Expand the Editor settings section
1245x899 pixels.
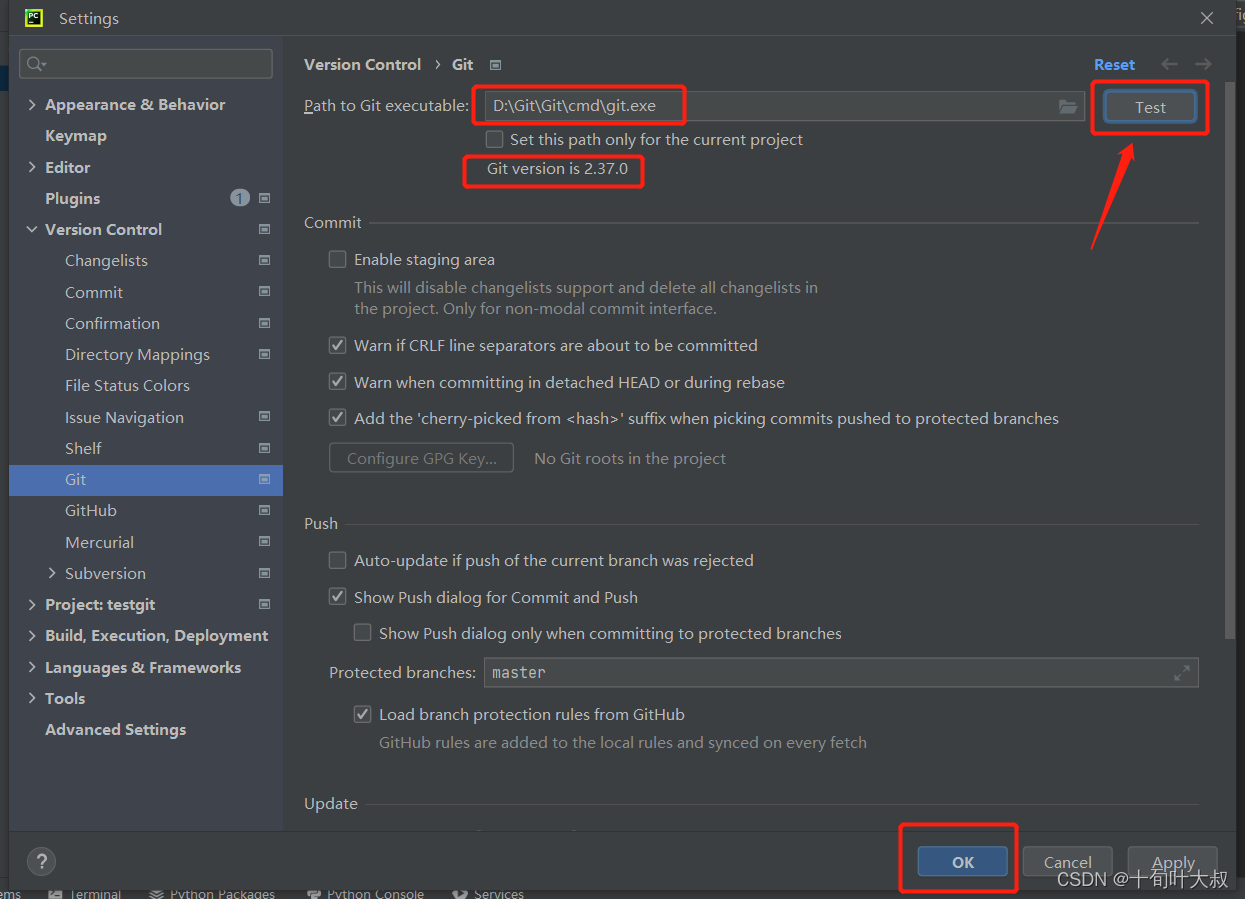(32, 167)
